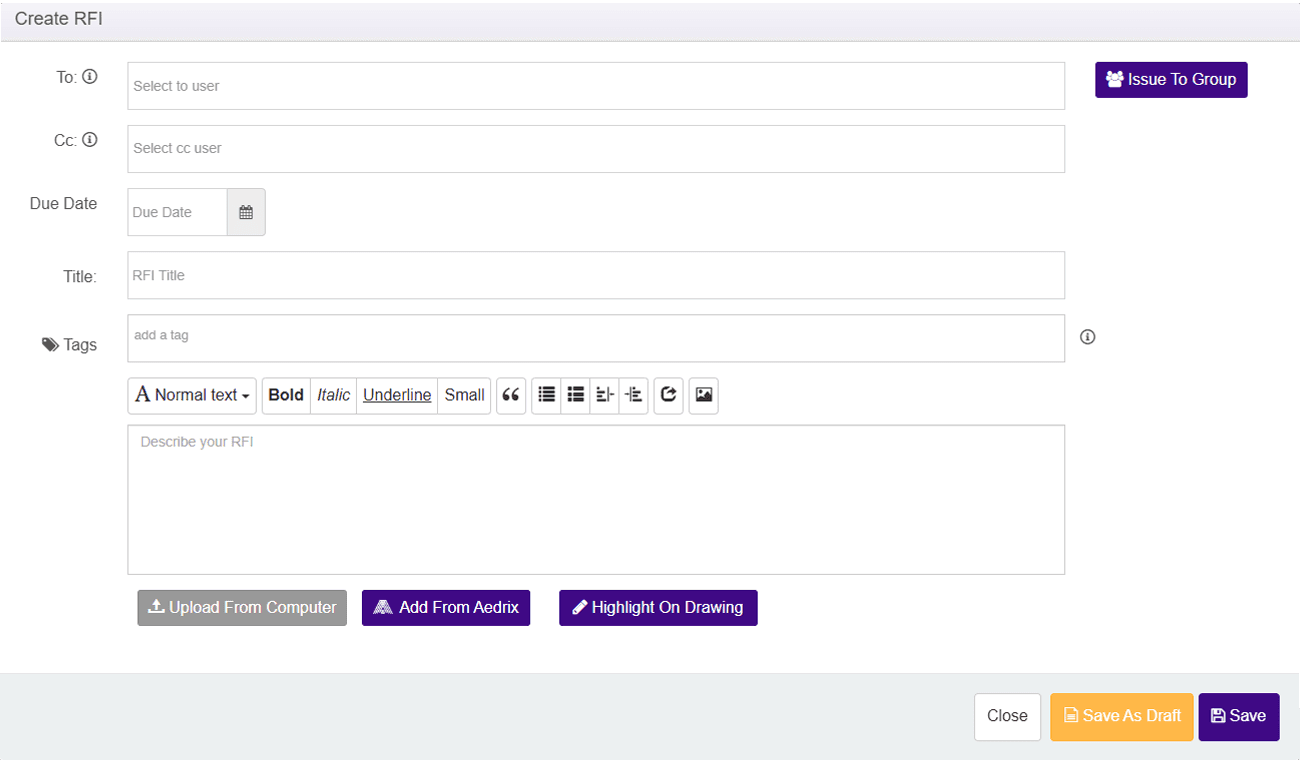
Task: Insert an unordered bullet list
Action: point(547,395)
